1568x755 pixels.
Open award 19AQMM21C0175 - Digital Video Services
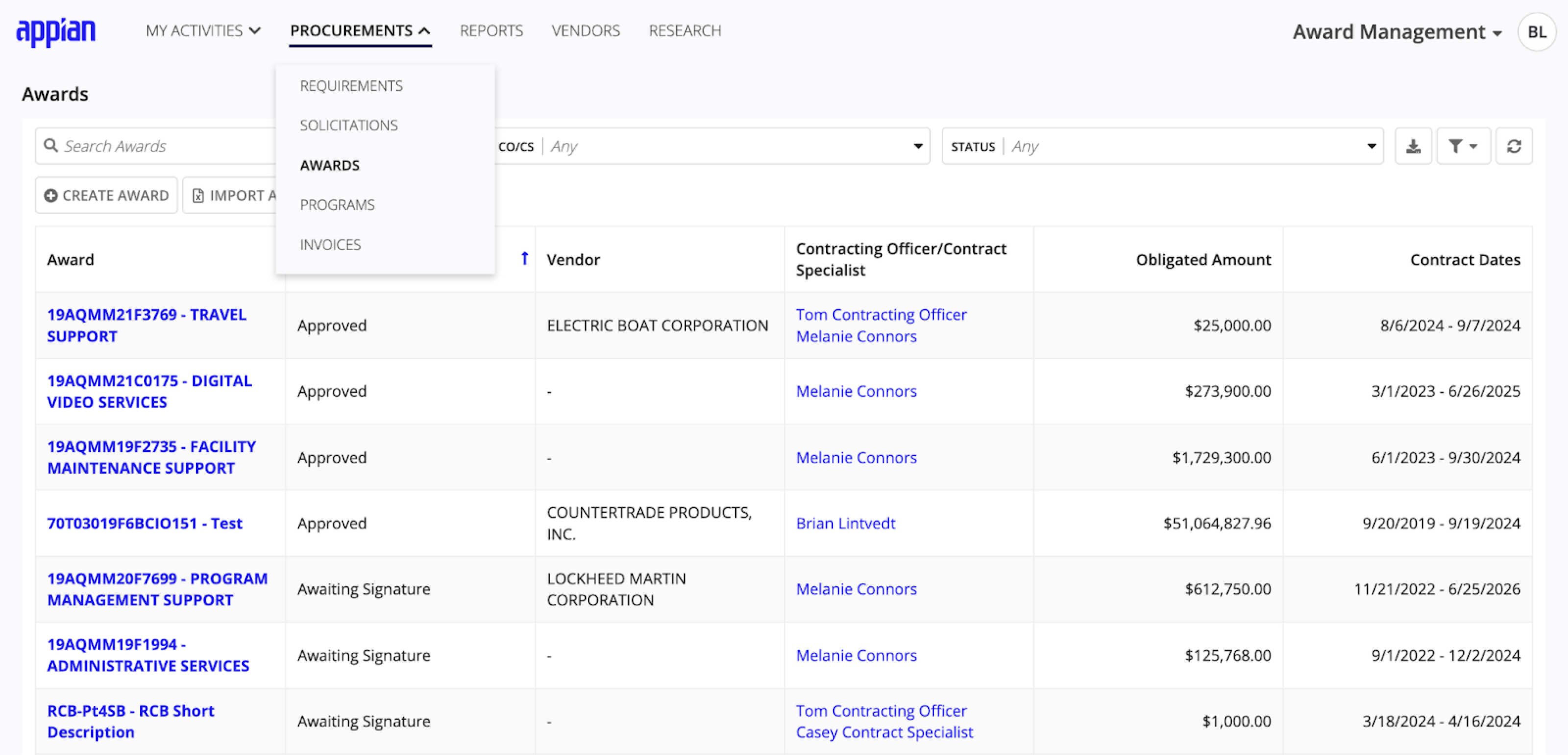point(149,392)
